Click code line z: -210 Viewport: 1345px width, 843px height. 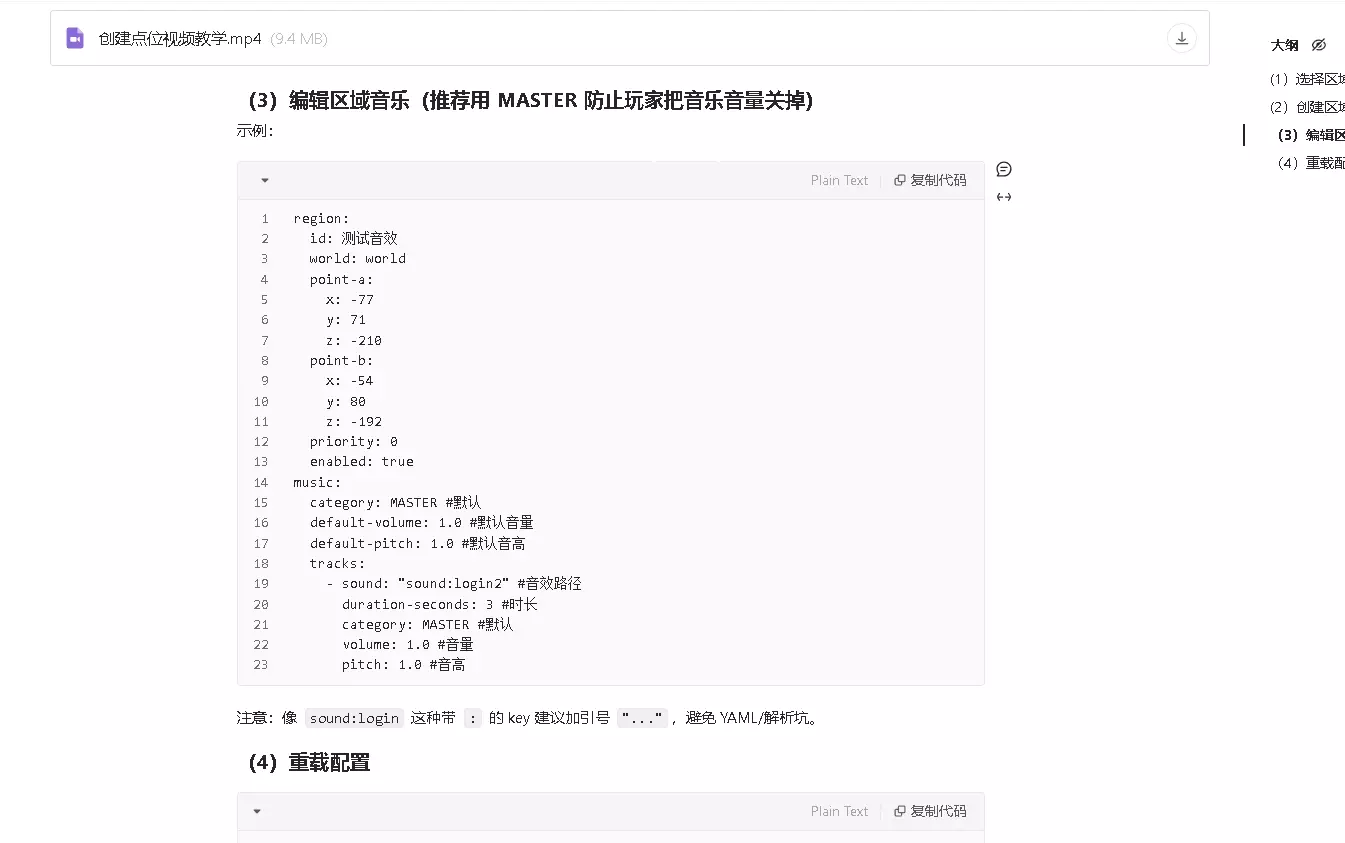[353, 340]
